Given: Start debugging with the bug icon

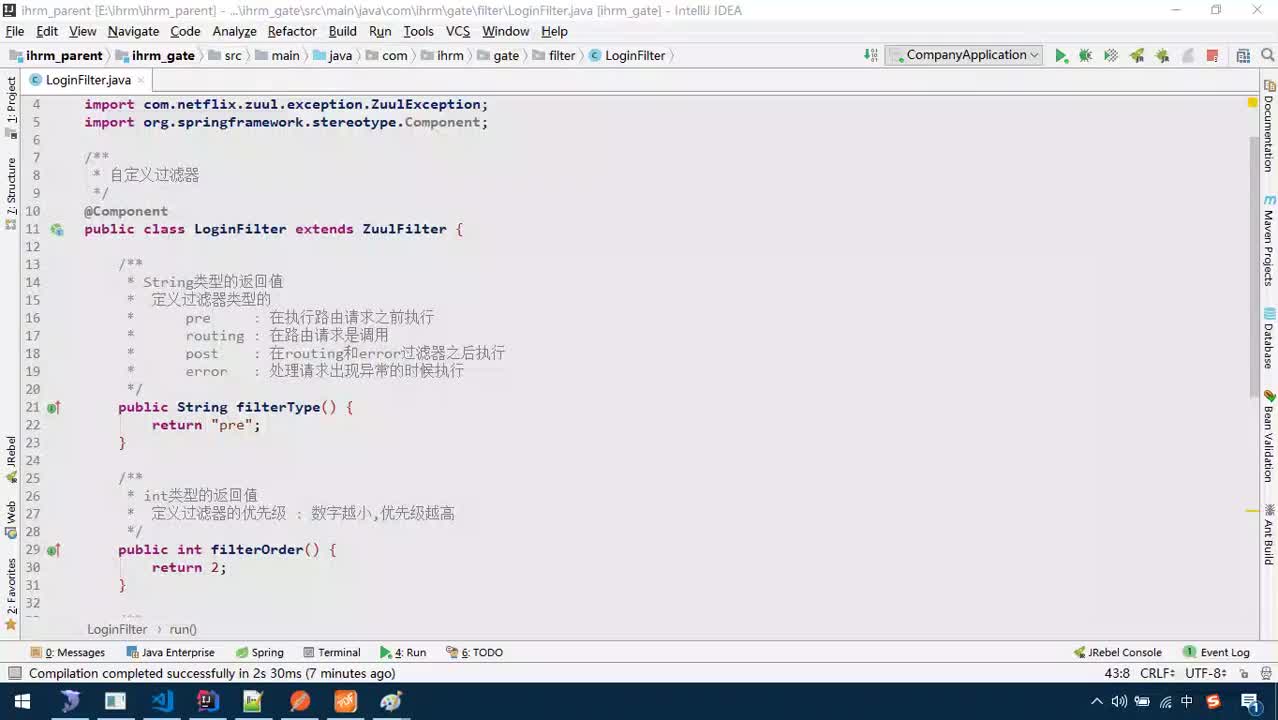Looking at the screenshot, I should click(1085, 56).
